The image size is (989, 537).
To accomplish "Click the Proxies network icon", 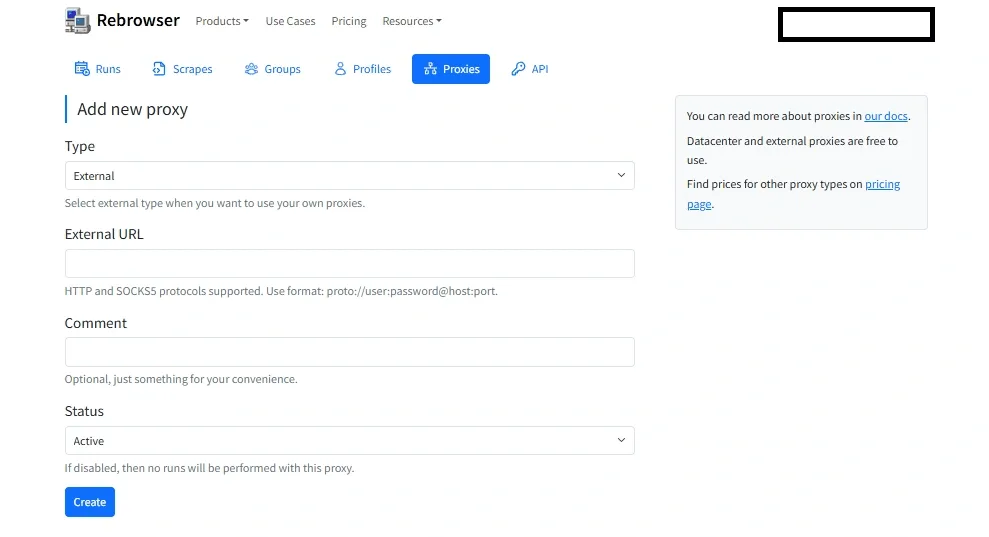I will pos(430,69).
